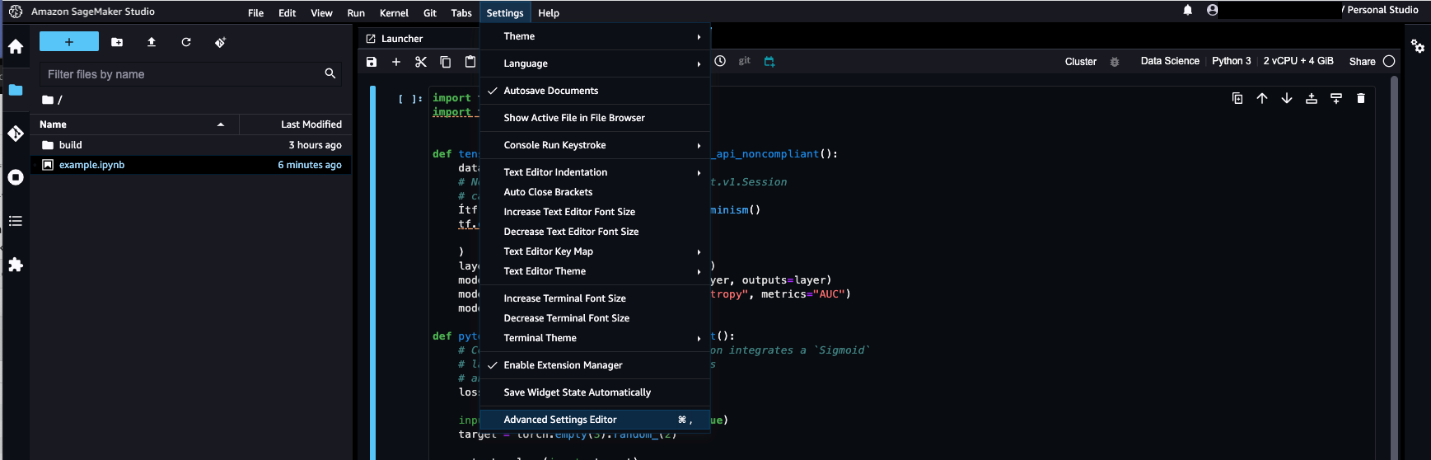
Task: Open the File Browser sidebar icon
Action: pyautogui.click(x=15, y=90)
